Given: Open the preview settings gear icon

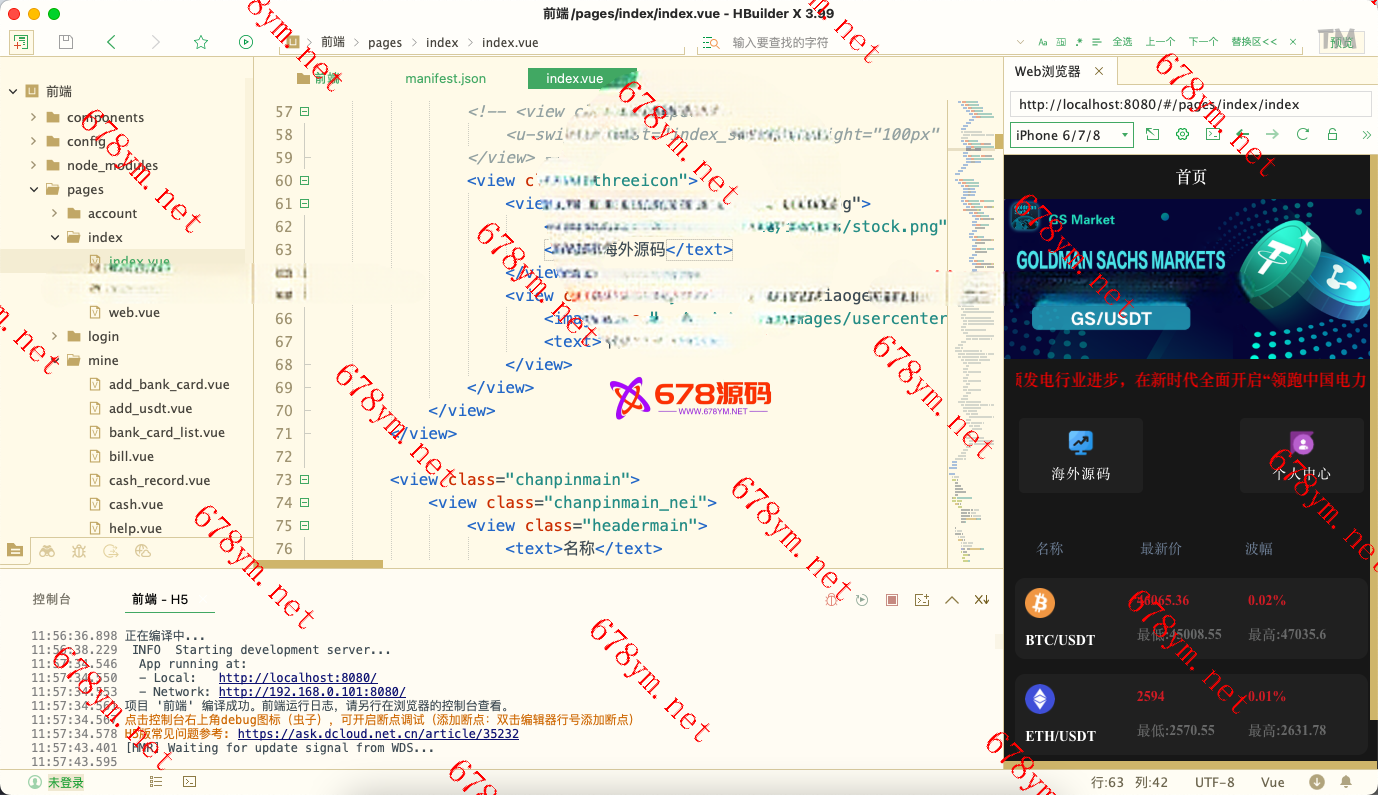Looking at the screenshot, I should coord(1182,133).
